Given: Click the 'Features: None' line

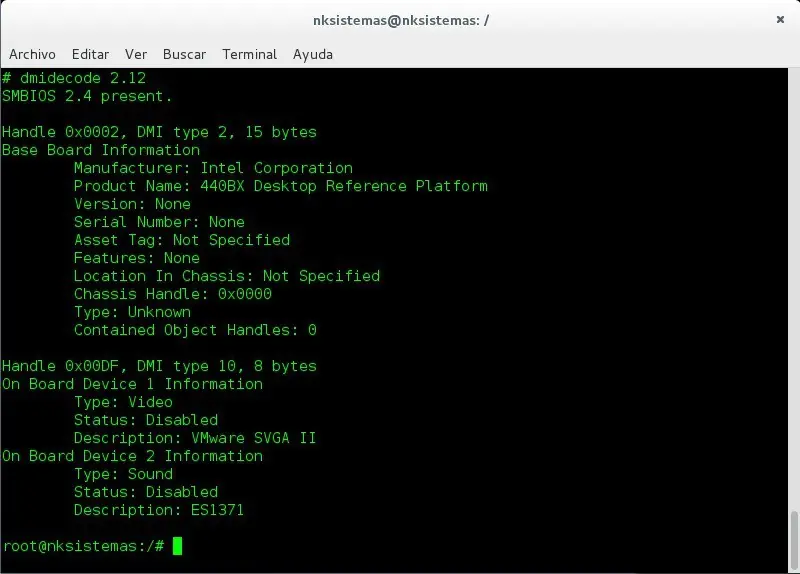Looking at the screenshot, I should coord(137,258).
